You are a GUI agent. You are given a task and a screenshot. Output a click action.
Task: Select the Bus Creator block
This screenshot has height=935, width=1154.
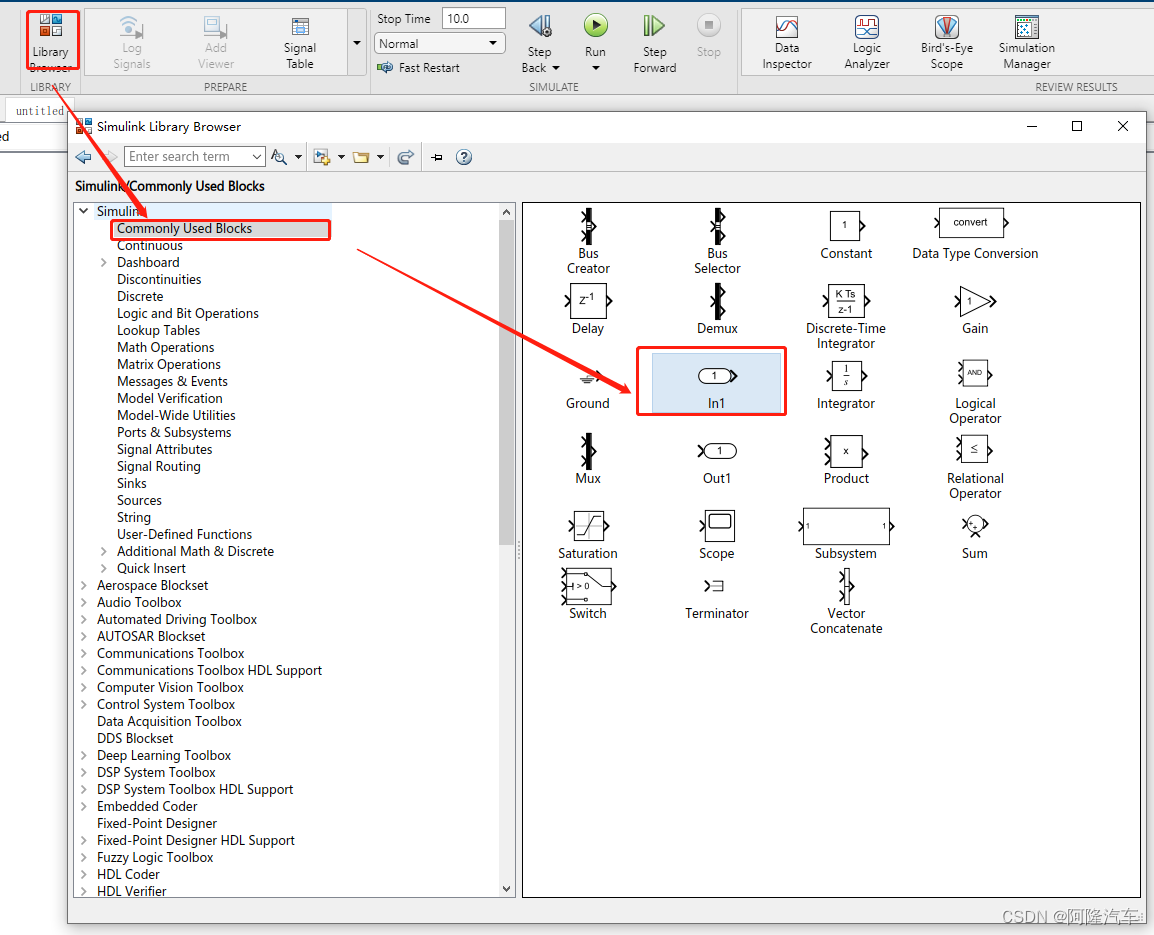587,241
